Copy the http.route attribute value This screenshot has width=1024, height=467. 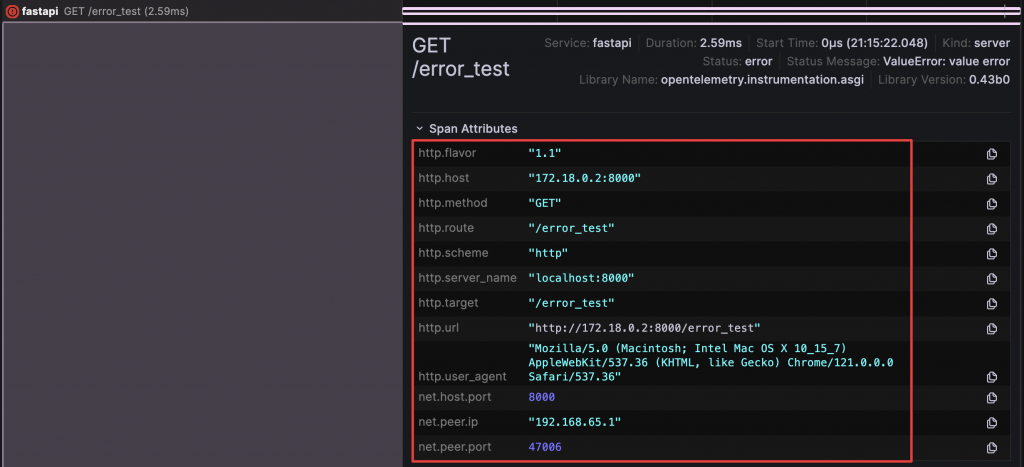click(992, 229)
